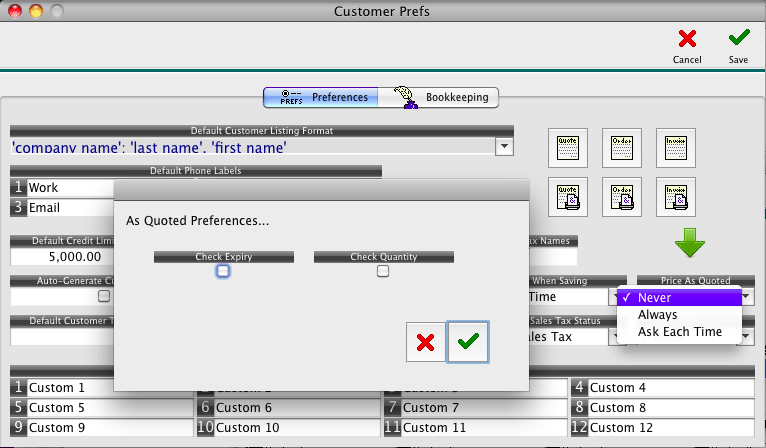Click the Custom 4 field
The width and height of the screenshot is (766, 448).
[x=672, y=387]
